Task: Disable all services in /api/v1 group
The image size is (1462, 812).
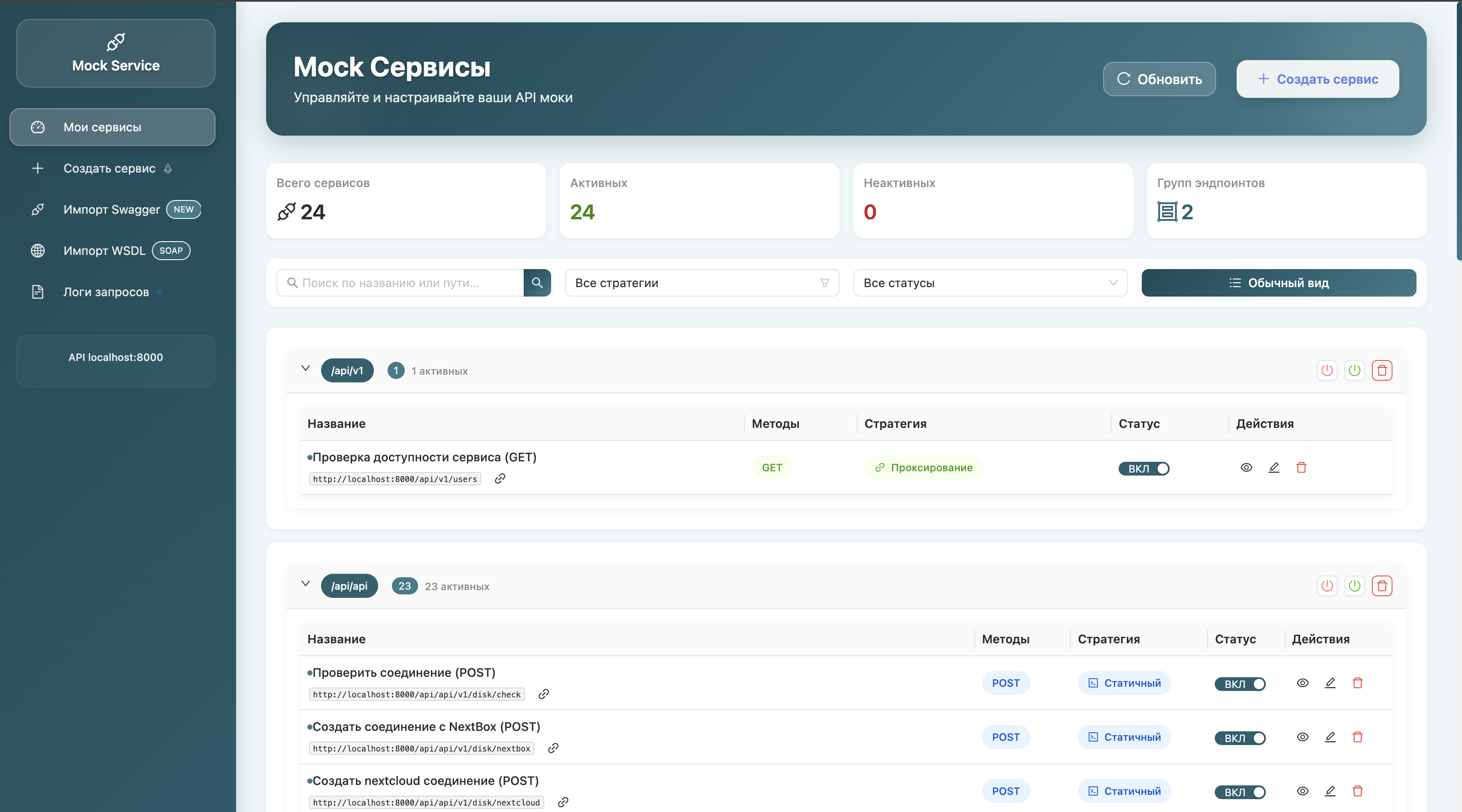Action: (x=1326, y=370)
